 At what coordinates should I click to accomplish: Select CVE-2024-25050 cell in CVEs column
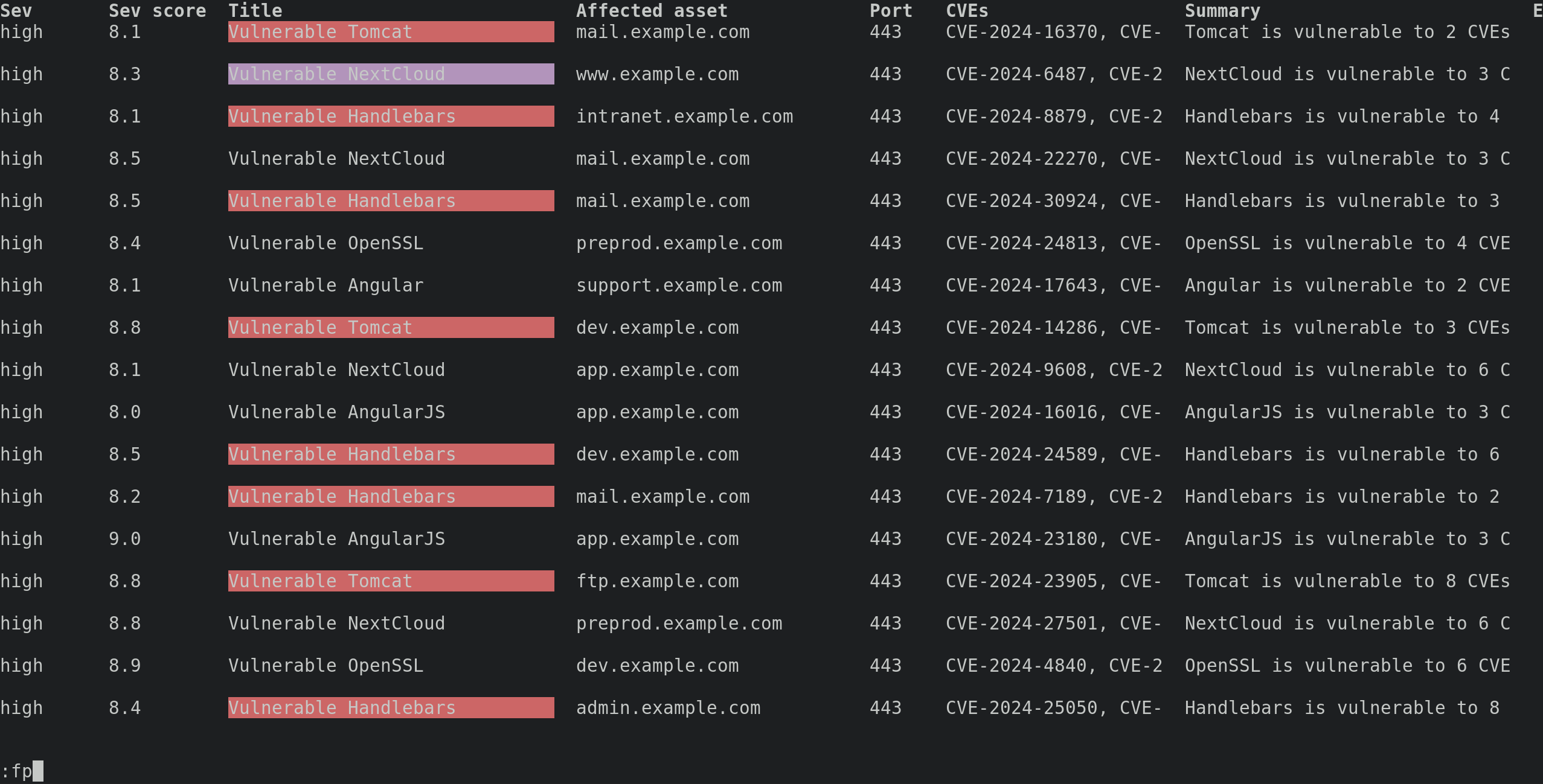pos(1053,708)
